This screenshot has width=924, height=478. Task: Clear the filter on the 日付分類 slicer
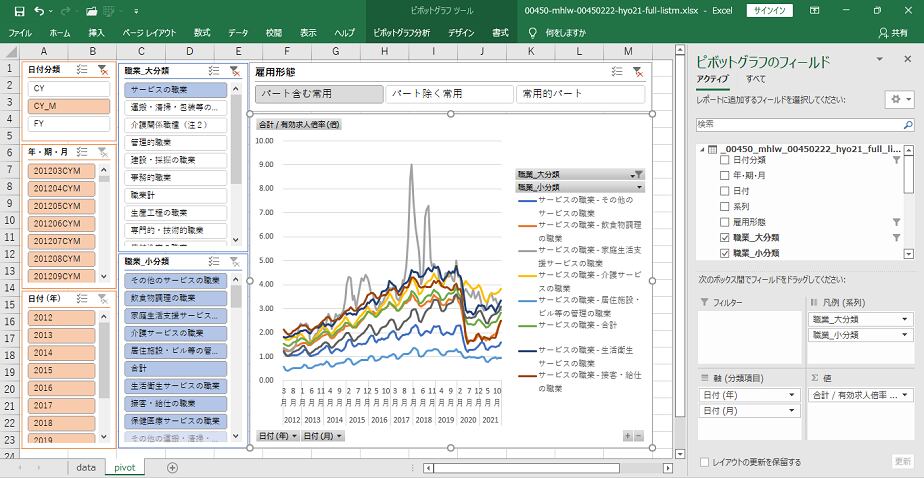pyautogui.click(x=104, y=69)
